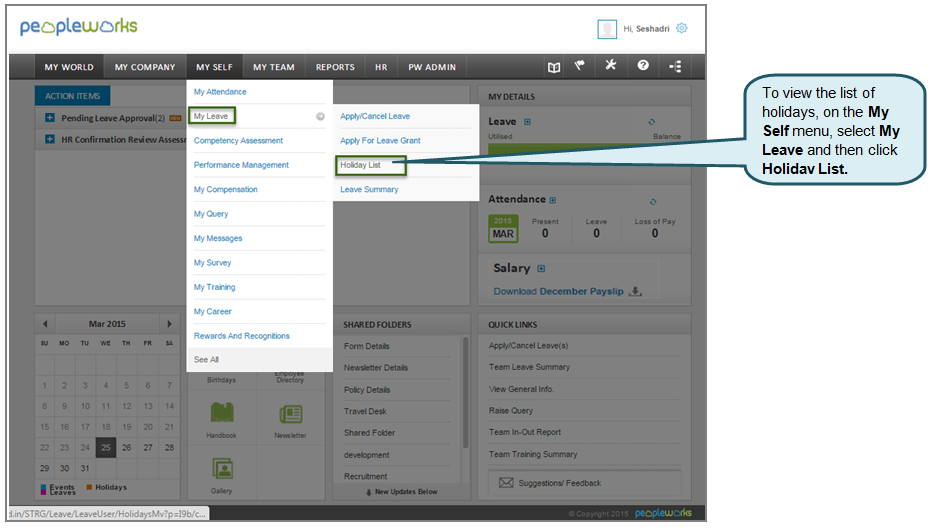This screenshot has width=935, height=528.
Task: Select My Compensation menu entry
Action: pyautogui.click(x=225, y=190)
